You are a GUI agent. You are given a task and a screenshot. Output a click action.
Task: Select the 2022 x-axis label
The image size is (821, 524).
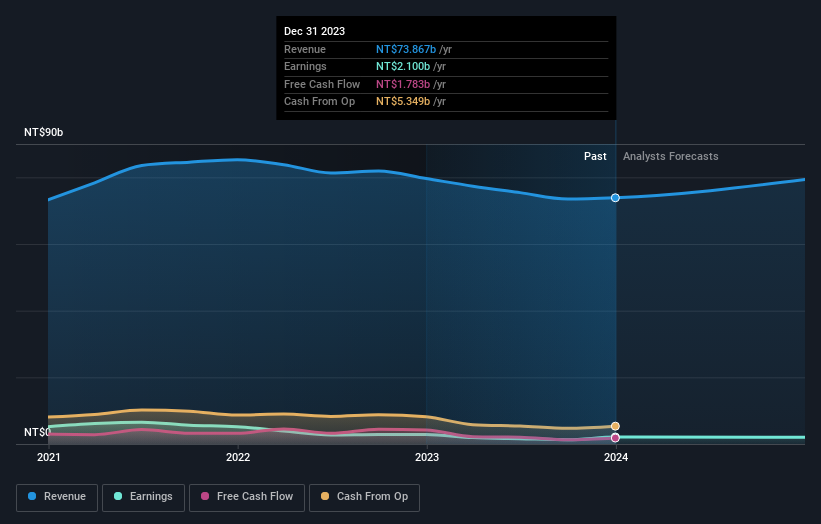[x=238, y=457]
